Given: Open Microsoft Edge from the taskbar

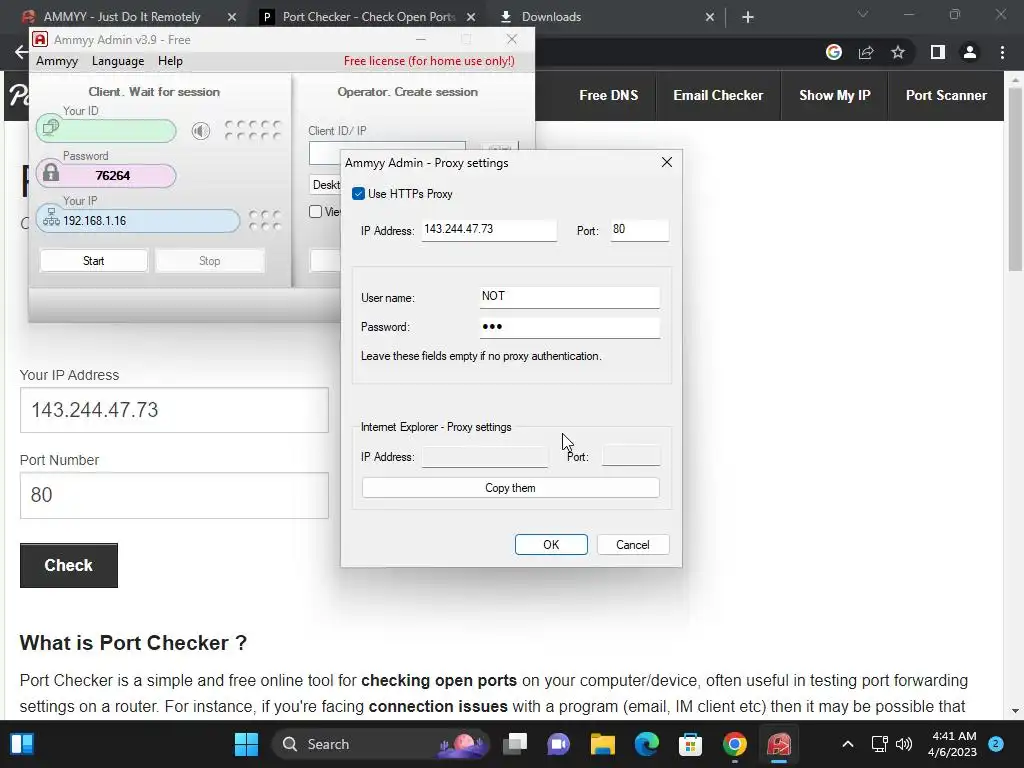Looking at the screenshot, I should [647, 744].
